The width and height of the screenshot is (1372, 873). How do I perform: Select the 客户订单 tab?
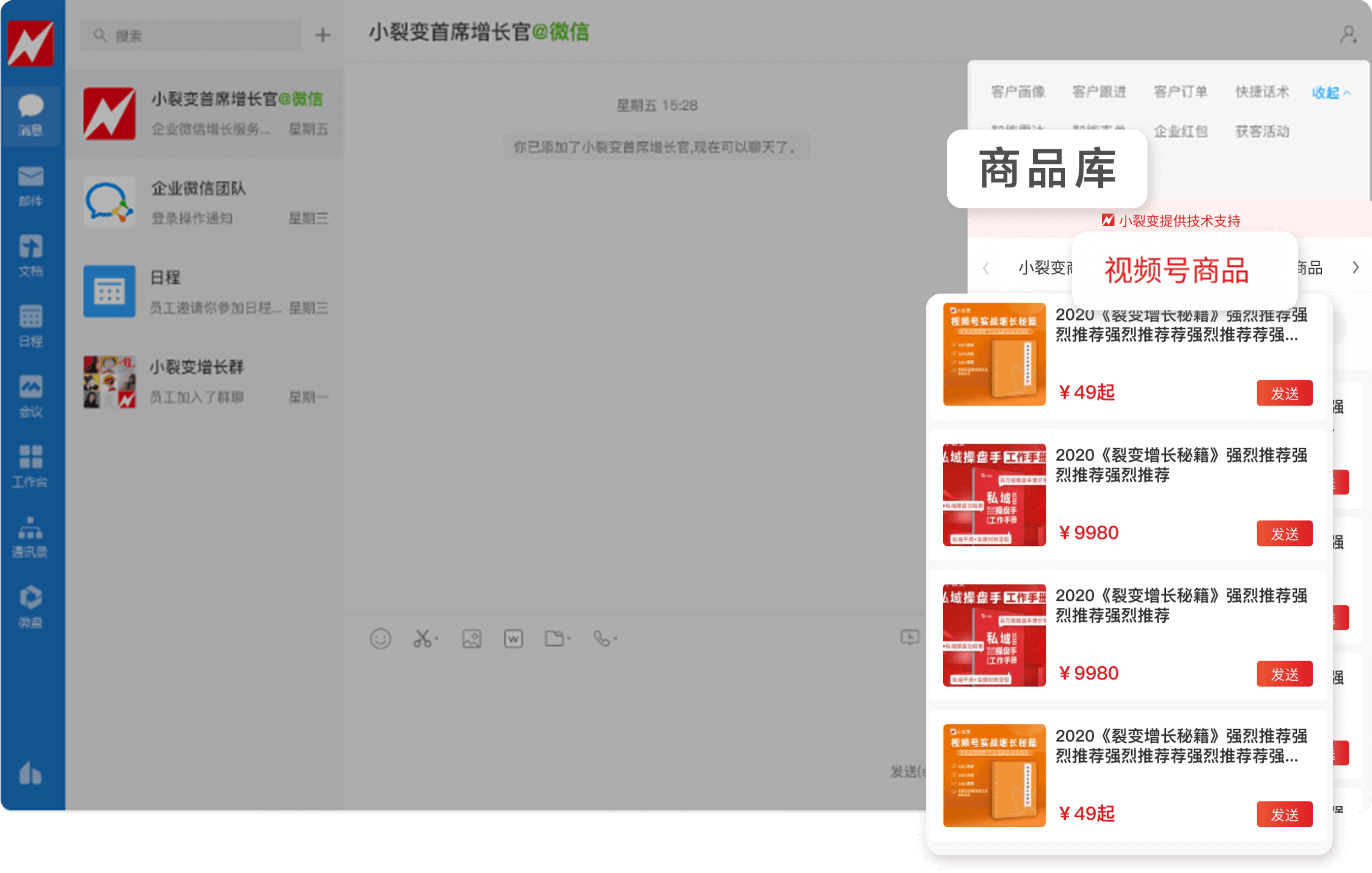[x=1181, y=92]
